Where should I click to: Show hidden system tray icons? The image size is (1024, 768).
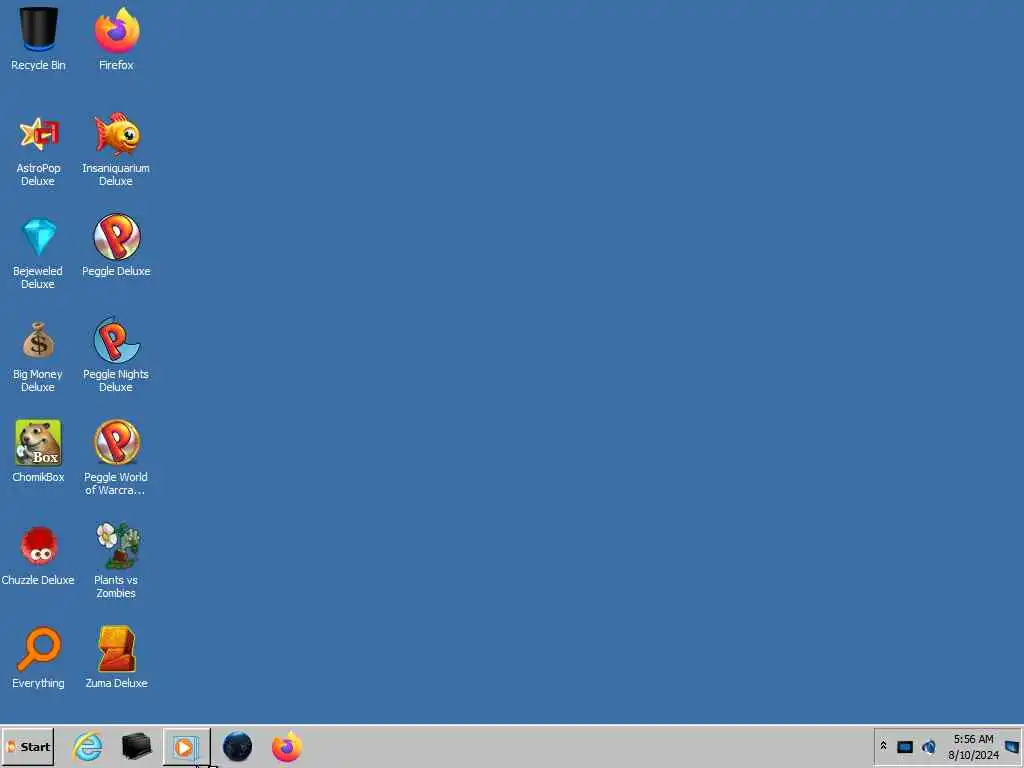click(x=884, y=746)
